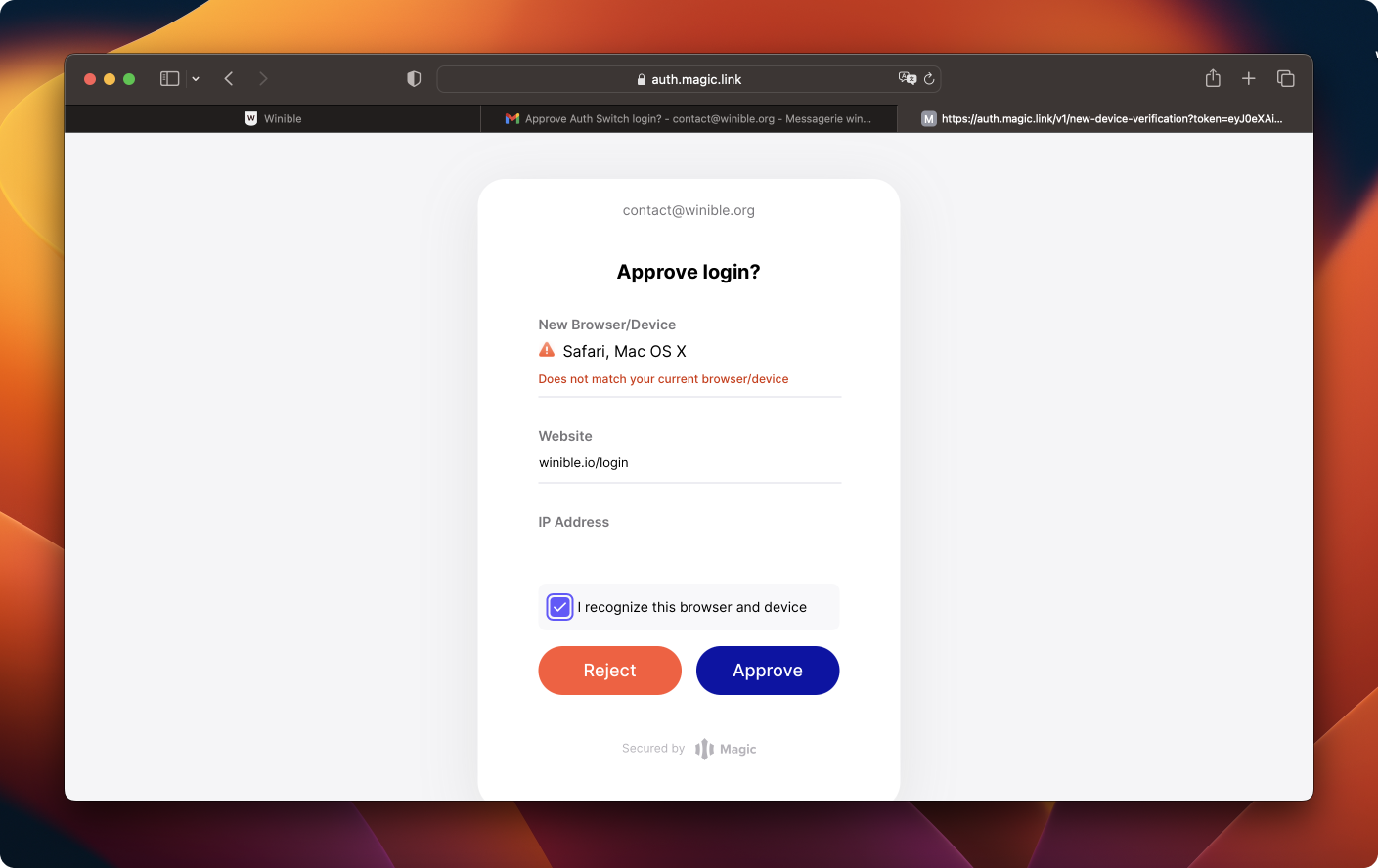Click the Magic favicon in the third tab
The height and width of the screenshot is (868, 1378).
click(x=929, y=118)
